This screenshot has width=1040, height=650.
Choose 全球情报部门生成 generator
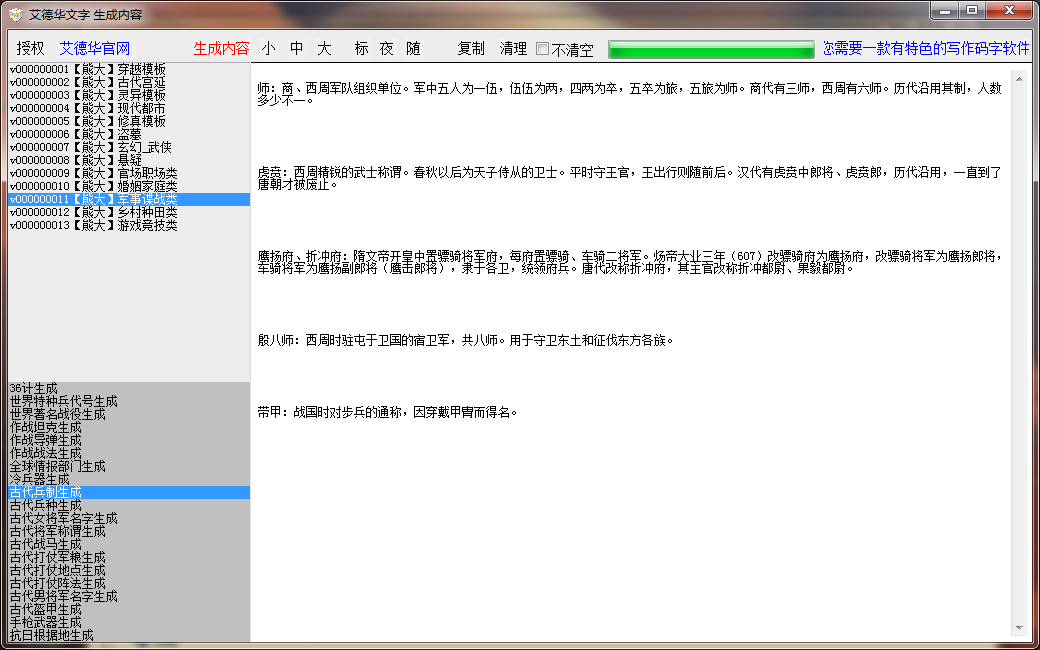[129, 466]
